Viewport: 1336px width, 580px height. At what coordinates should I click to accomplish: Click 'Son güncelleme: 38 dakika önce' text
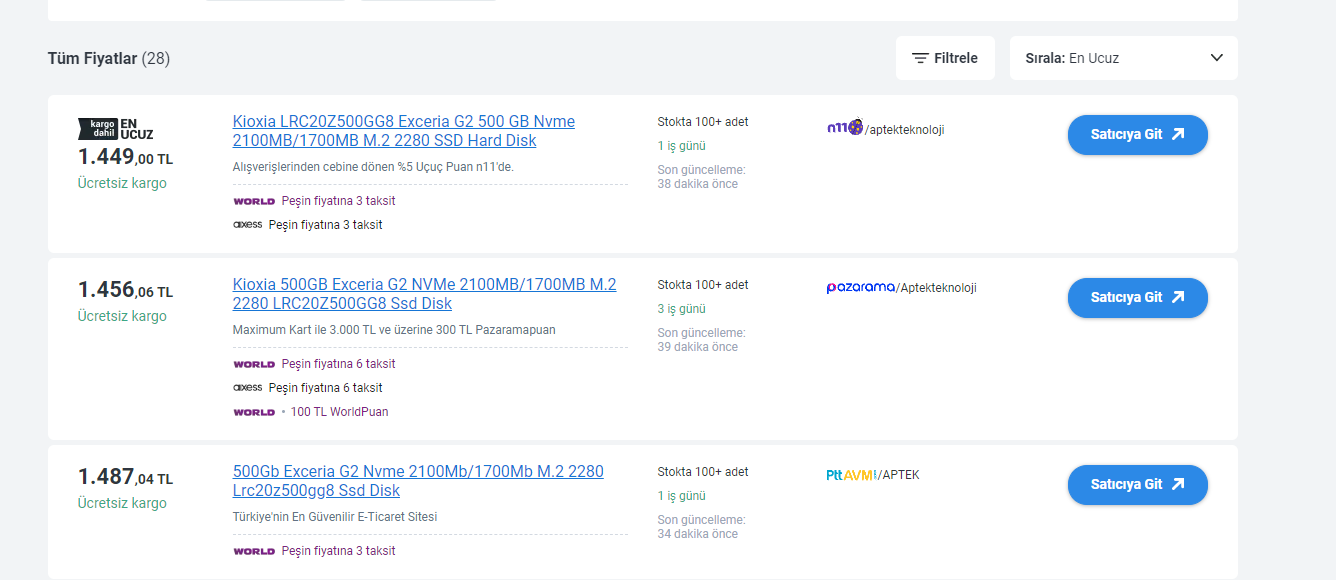pyautogui.click(x=701, y=177)
